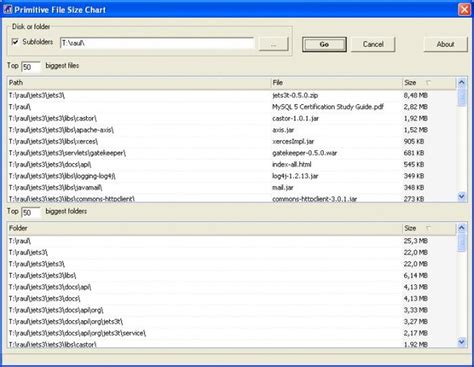474x367 pixels.
Task: Click path ending in libs\logging-log4j\
Action: (x=62, y=176)
